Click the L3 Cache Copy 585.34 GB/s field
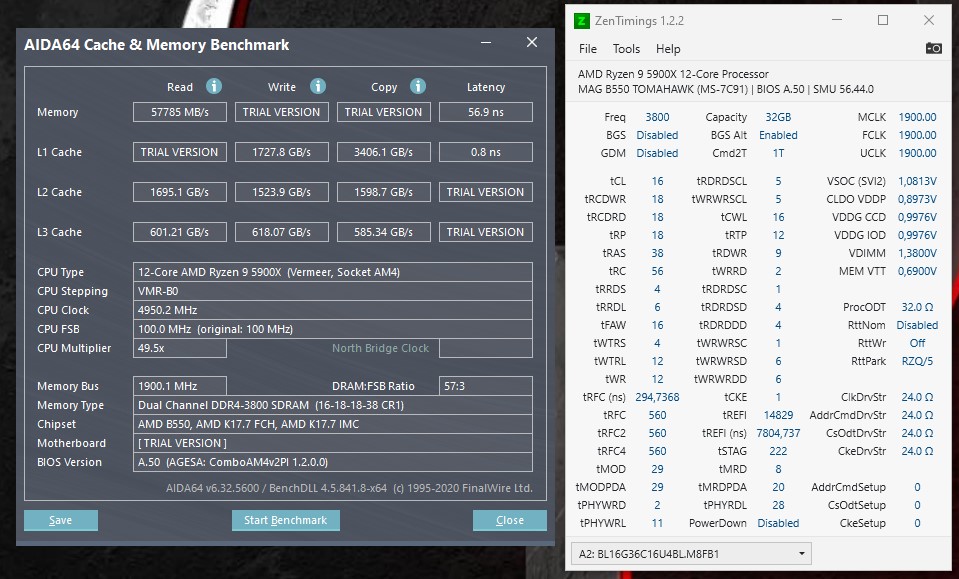This screenshot has height=579, width=959. click(383, 232)
